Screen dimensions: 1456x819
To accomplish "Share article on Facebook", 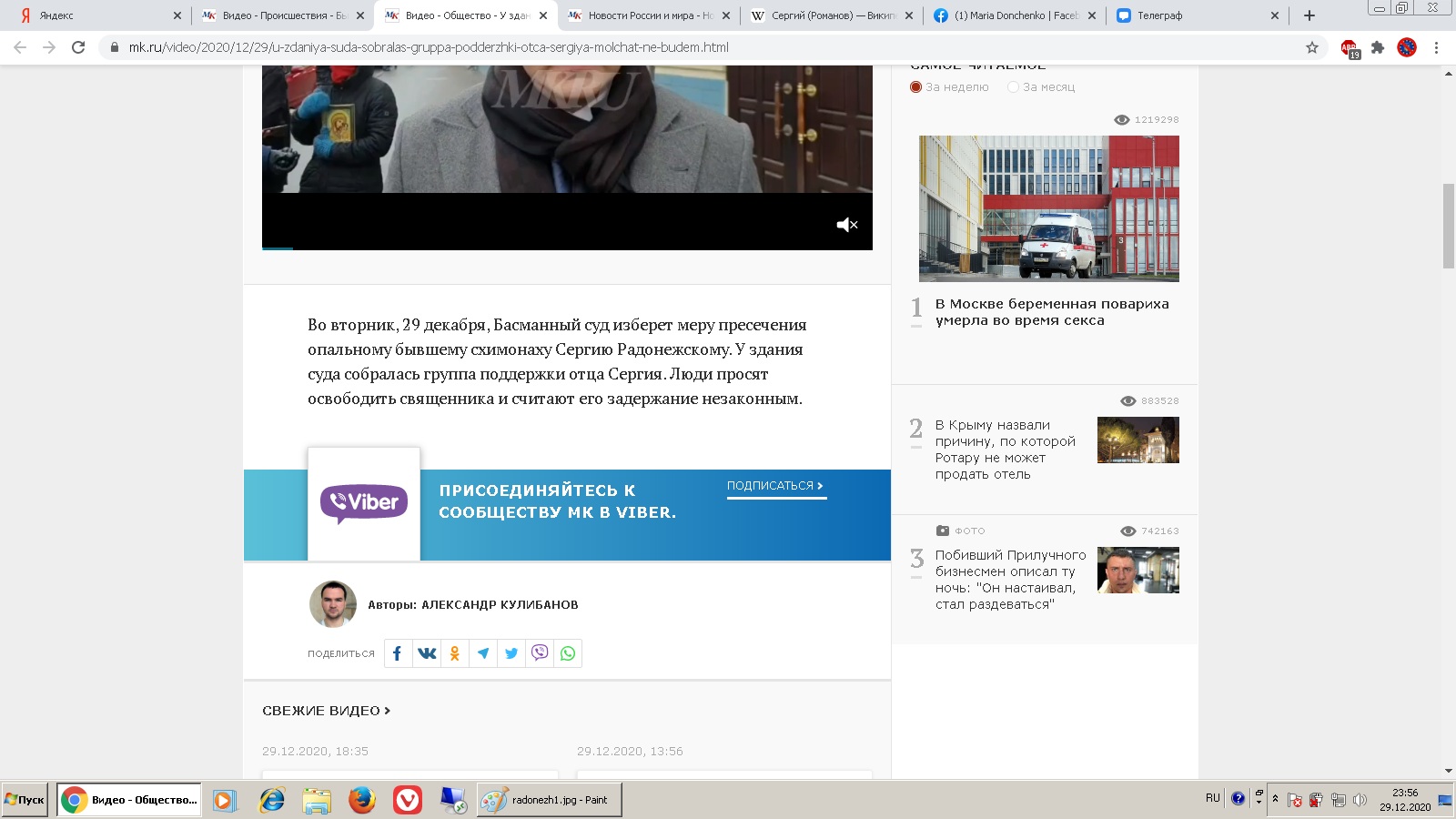I will point(398,653).
